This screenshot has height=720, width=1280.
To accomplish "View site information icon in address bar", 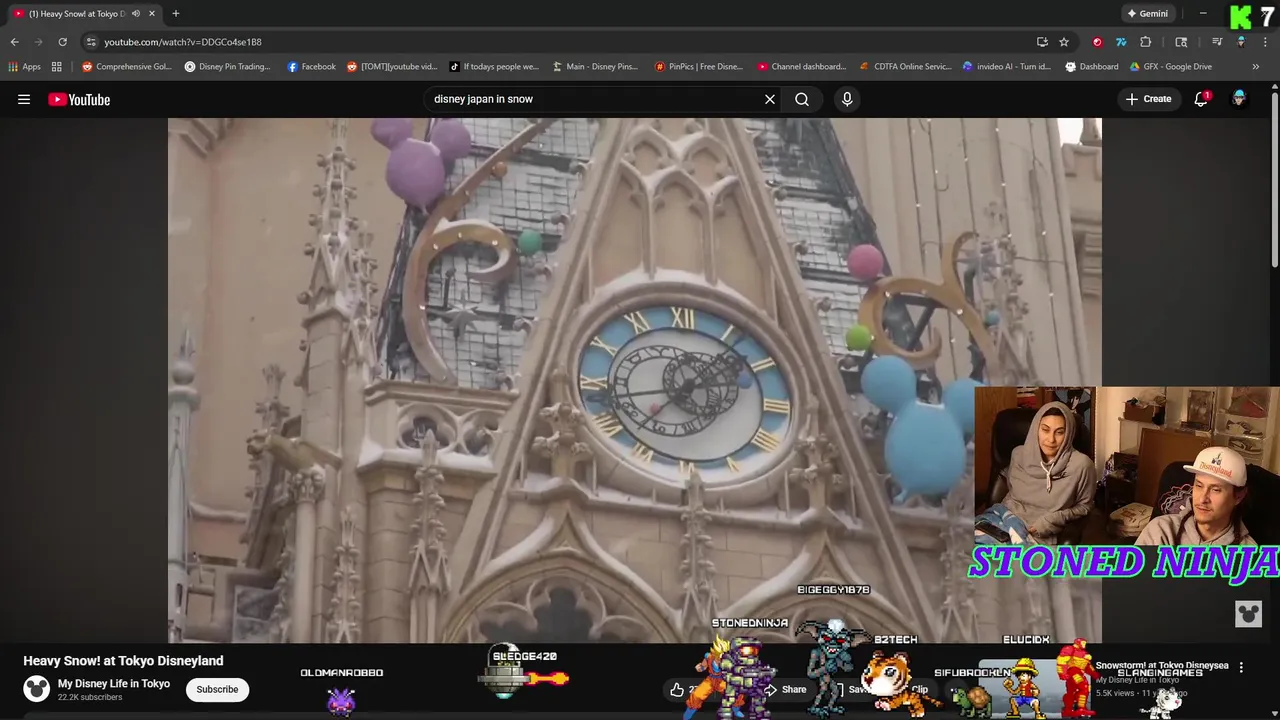I will (x=91, y=42).
